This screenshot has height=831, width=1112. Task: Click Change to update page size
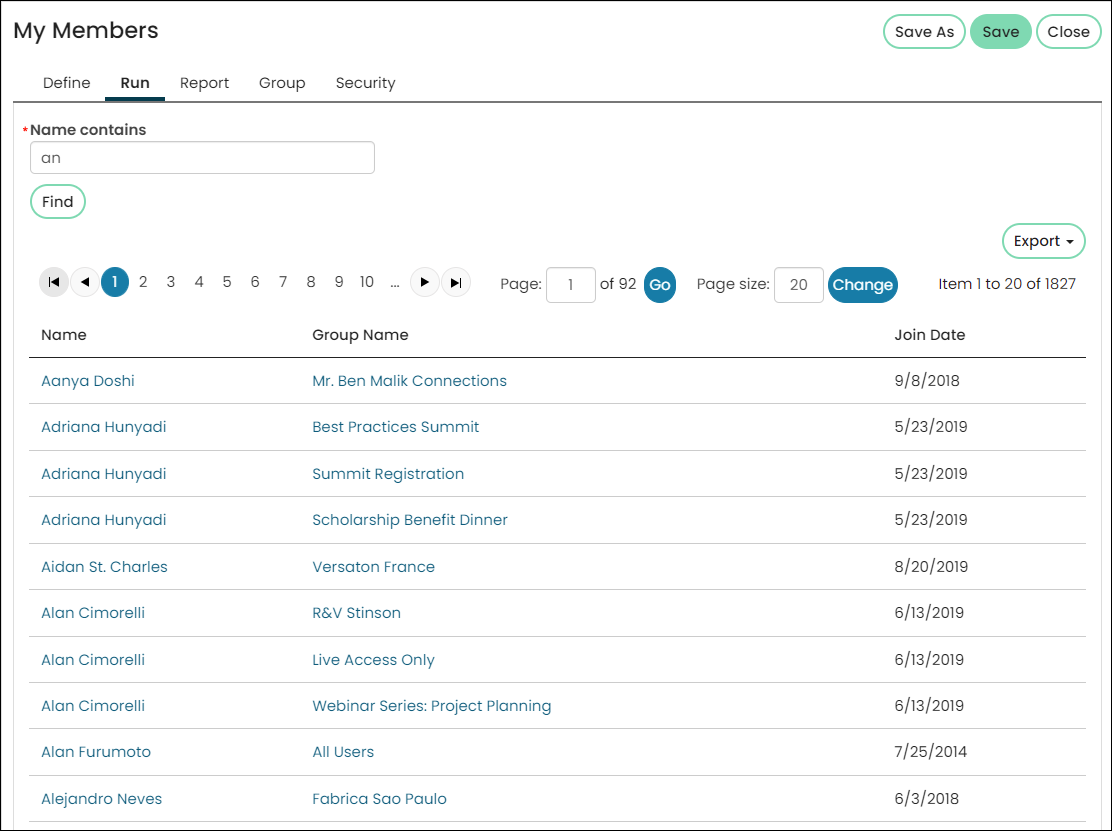click(x=862, y=285)
